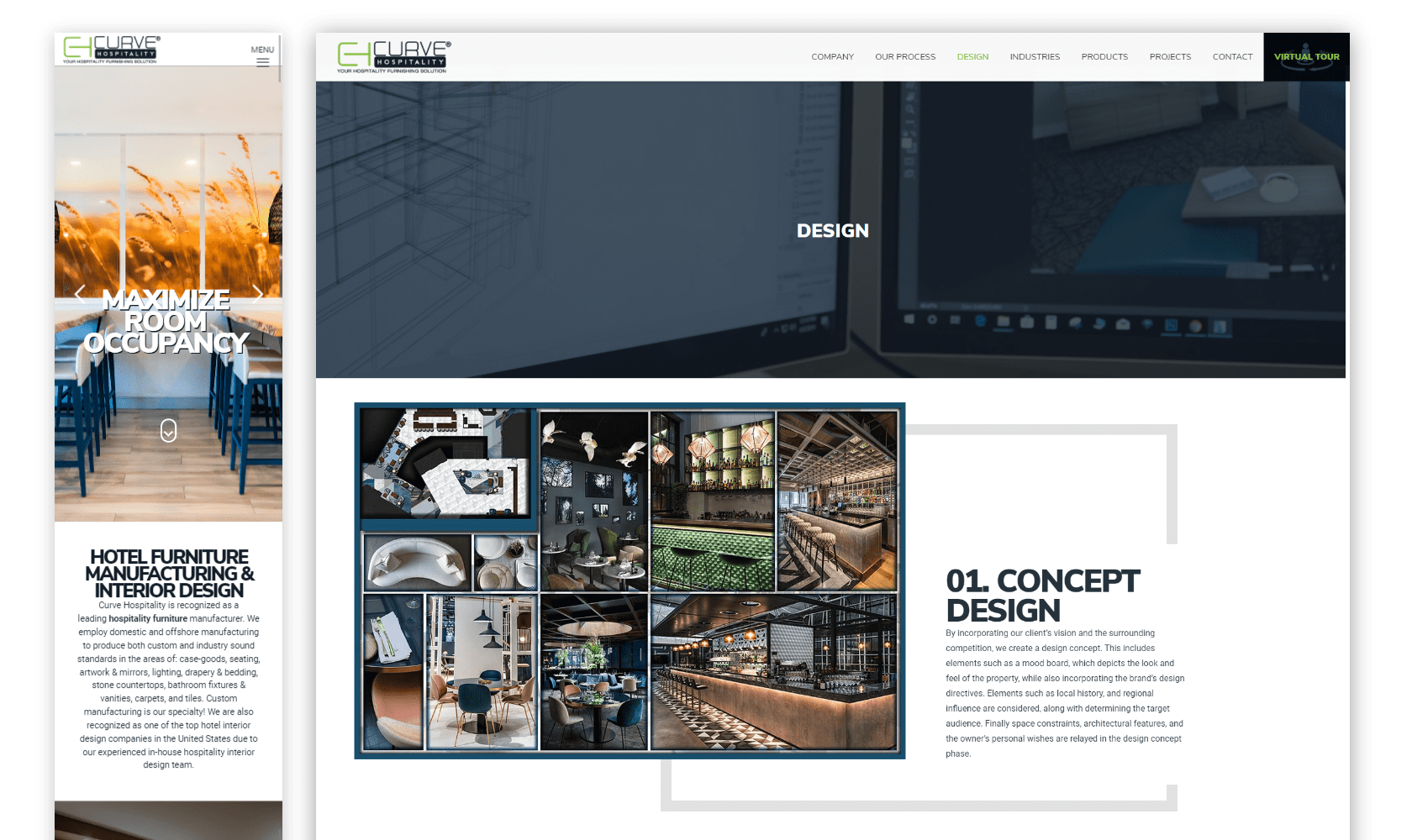Select the highlighted DESIGN nav item

click(972, 57)
